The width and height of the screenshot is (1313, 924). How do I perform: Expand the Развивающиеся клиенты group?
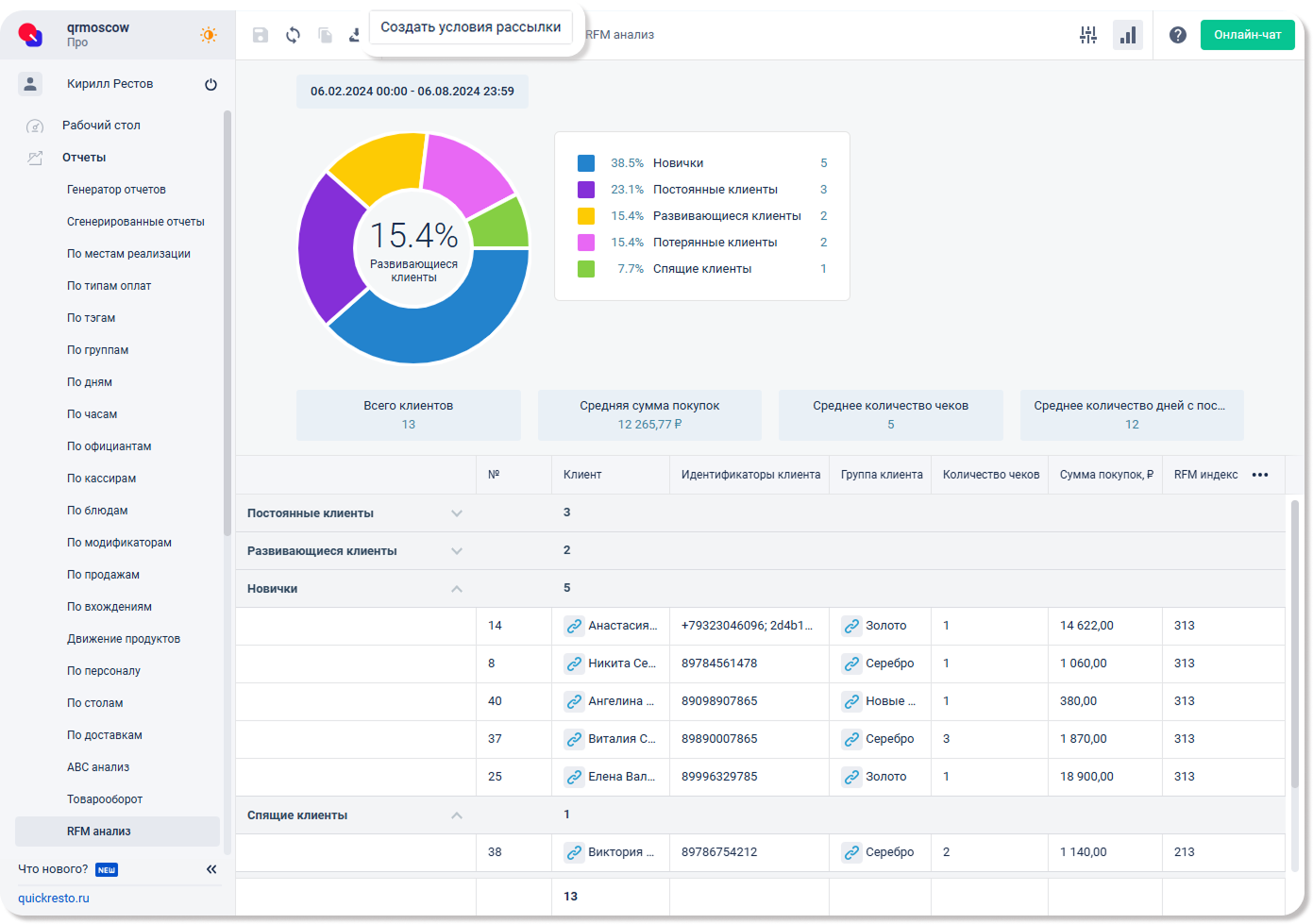pyautogui.click(x=457, y=551)
